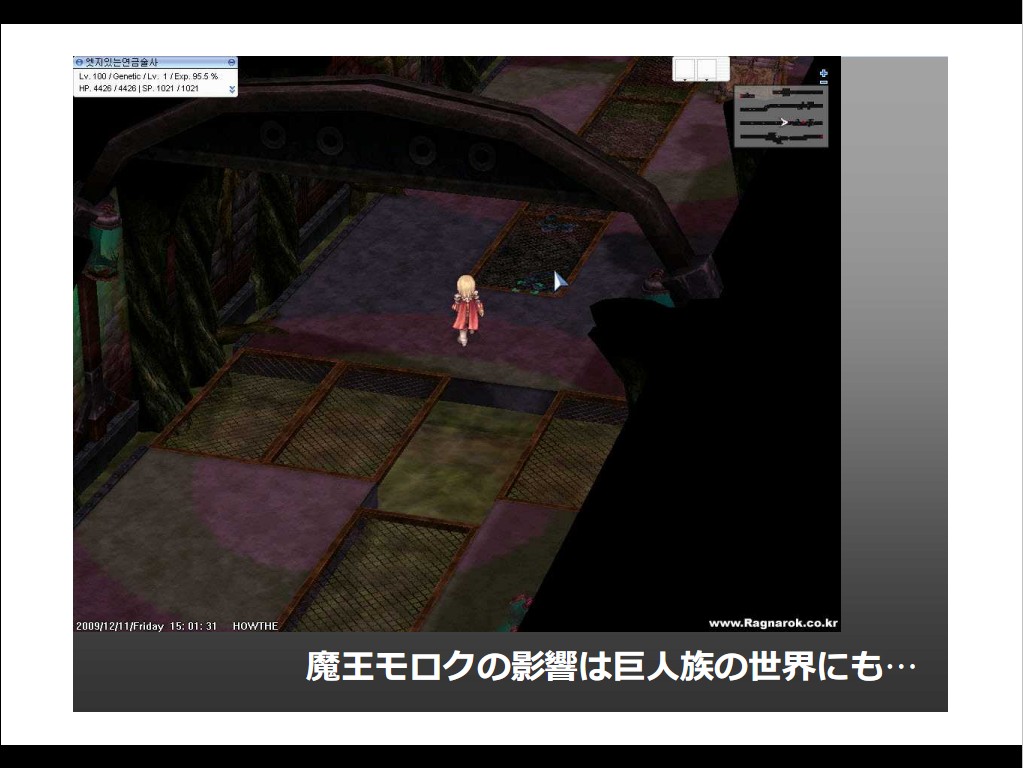
Task: Open the second empty slot dropdown arrow
Action: point(707,78)
